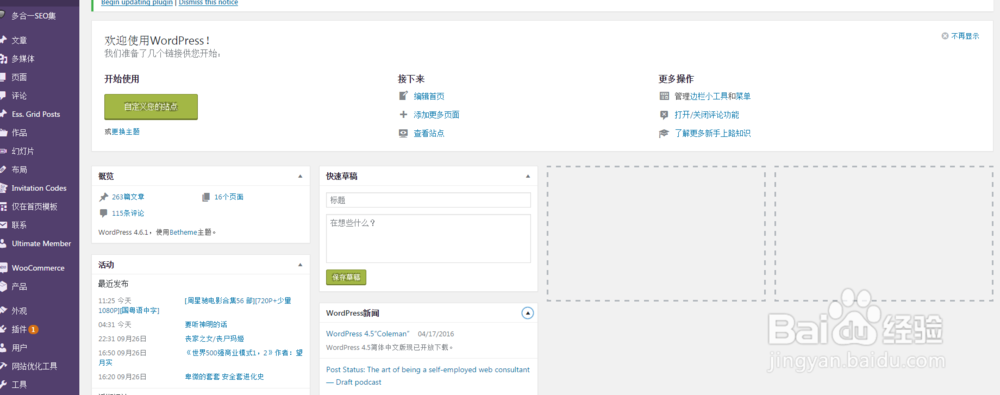Click the 标题 quick draft title field
The image size is (1000, 395).
[428, 200]
